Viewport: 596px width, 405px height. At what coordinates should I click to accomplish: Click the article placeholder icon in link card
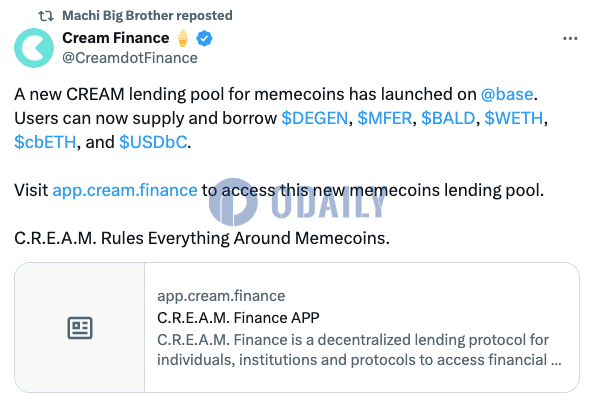(x=80, y=327)
